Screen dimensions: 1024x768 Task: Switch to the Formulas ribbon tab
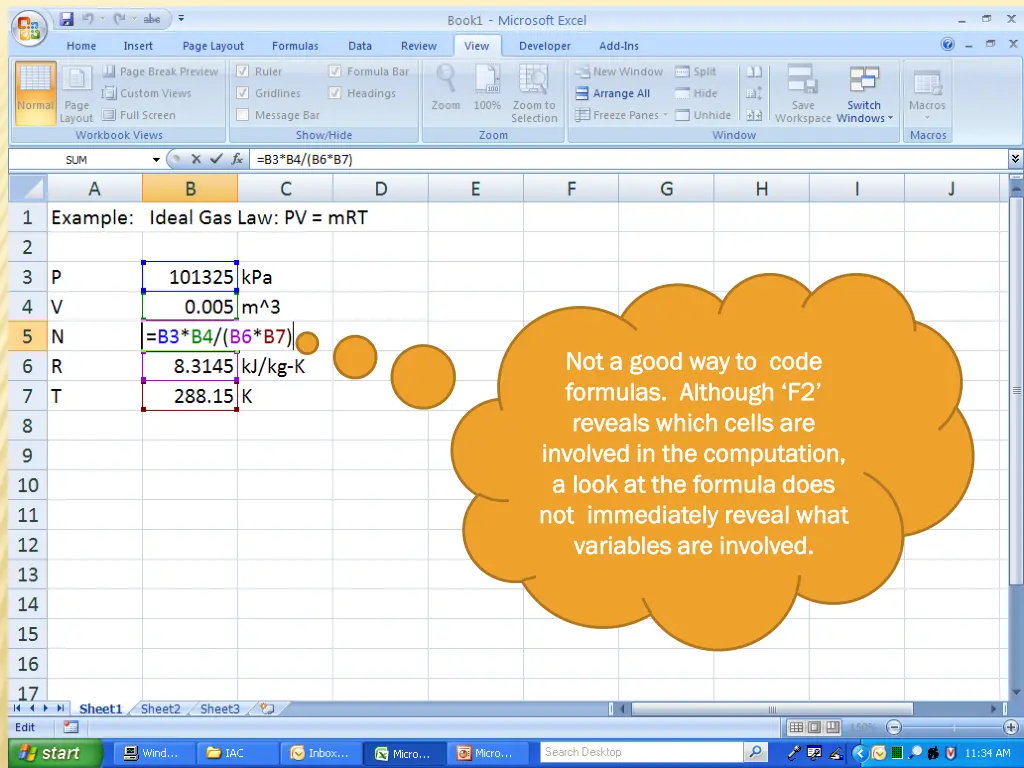[295, 46]
